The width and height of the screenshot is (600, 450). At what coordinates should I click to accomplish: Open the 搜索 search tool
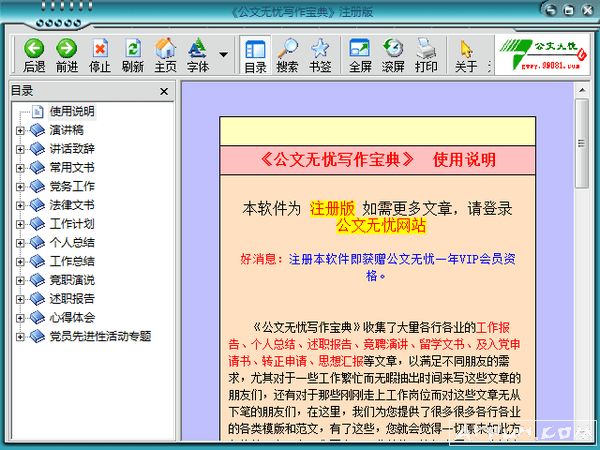(x=287, y=55)
